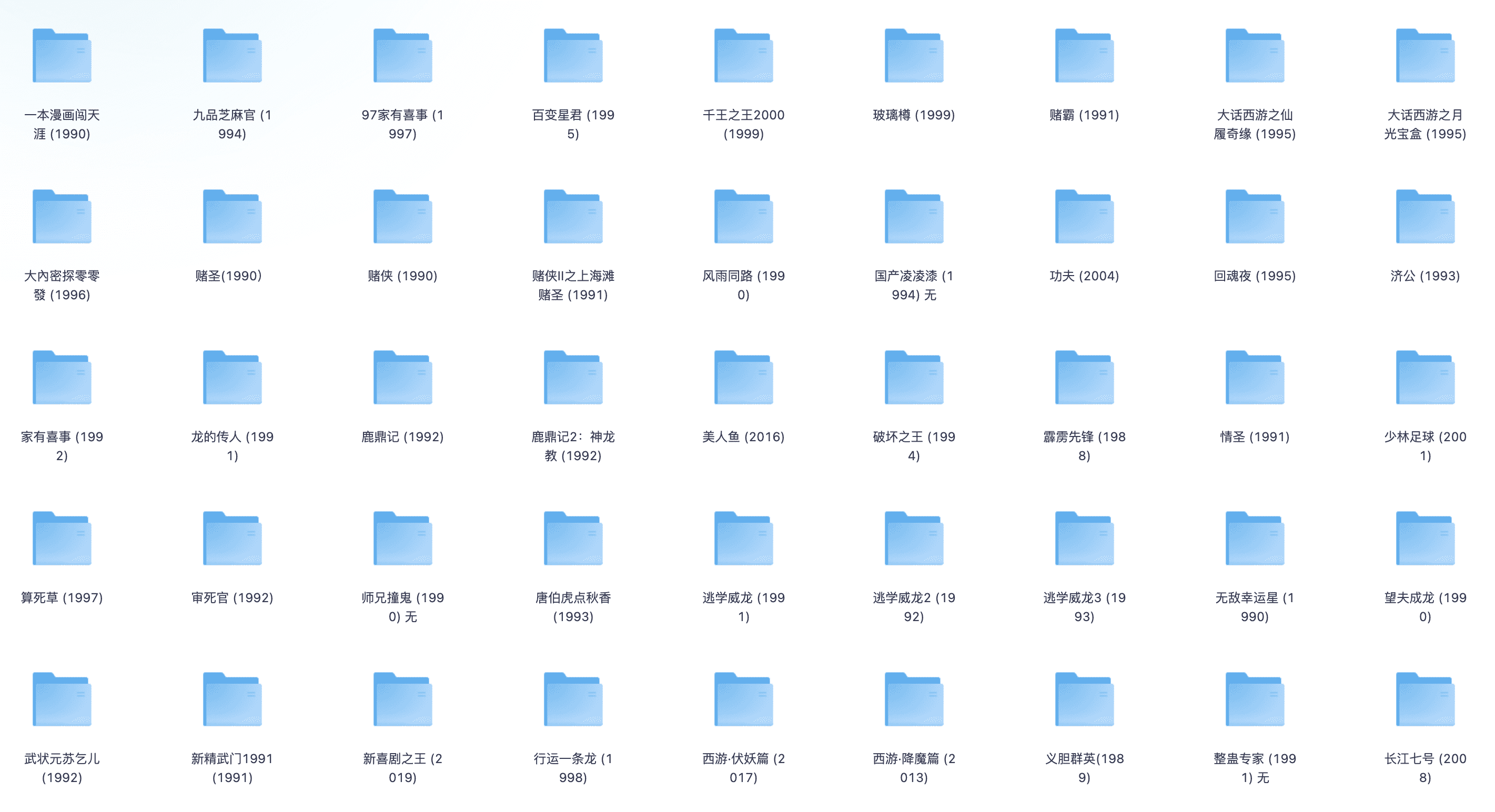Viewport: 1495px width, 812px height.
Task: Select the 唐伯虎点秋香 (1993) folder icon
Action: (573, 538)
